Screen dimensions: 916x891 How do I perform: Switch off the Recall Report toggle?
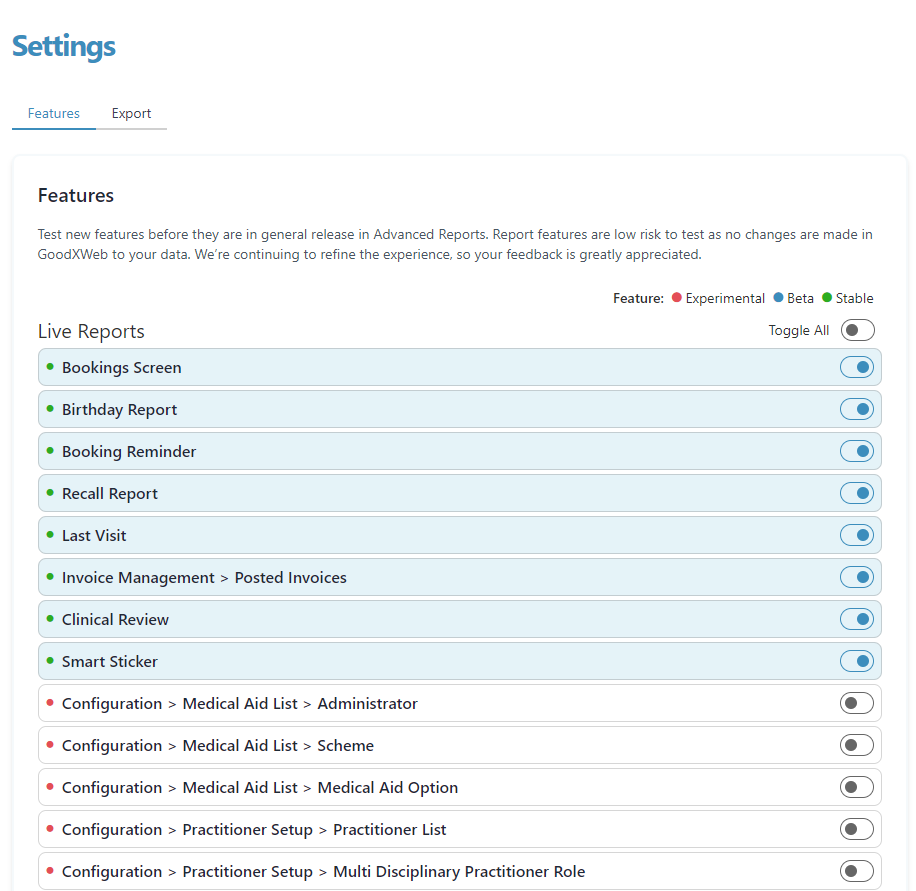click(x=857, y=494)
